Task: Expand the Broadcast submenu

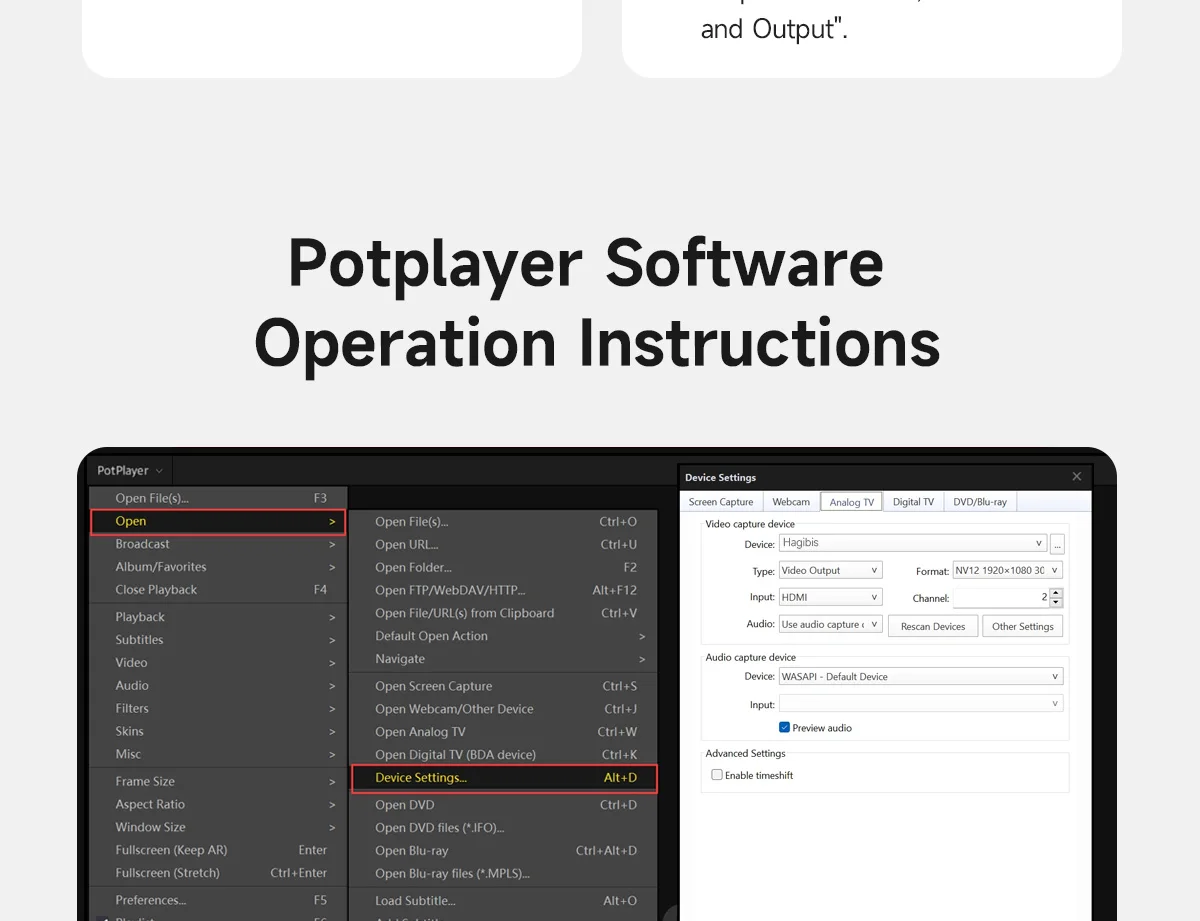Action: pos(218,544)
